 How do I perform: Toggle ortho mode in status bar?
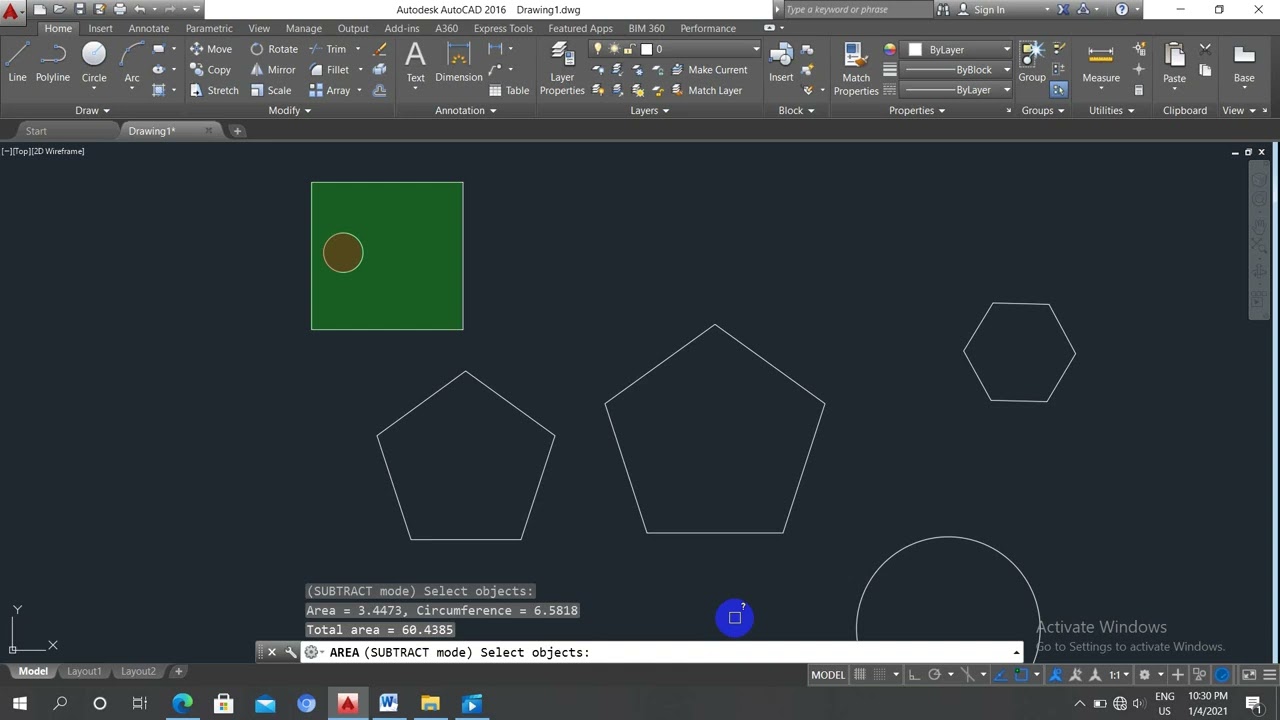(914, 675)
